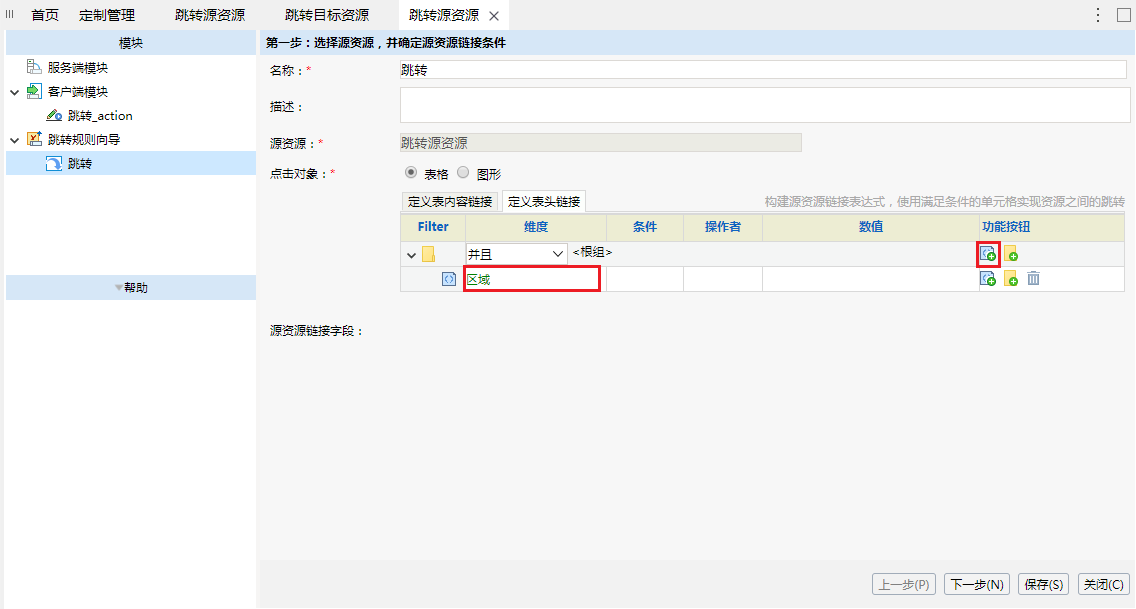
Task: Click the 描述 text area
Action: coord(765,106)
